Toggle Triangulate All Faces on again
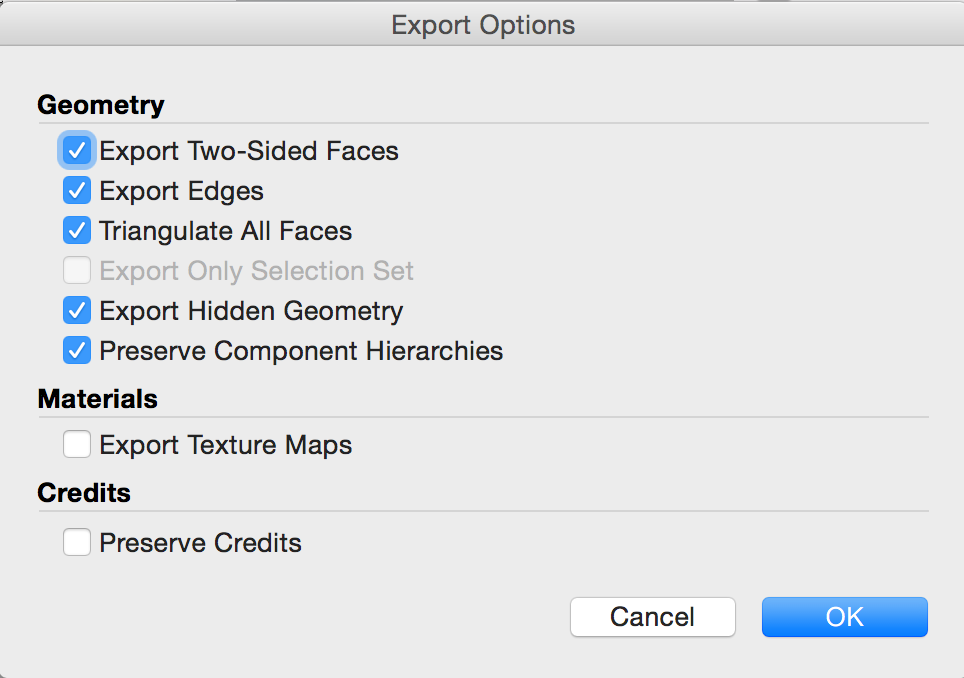 pyautogui.click(x=77, y=230)
